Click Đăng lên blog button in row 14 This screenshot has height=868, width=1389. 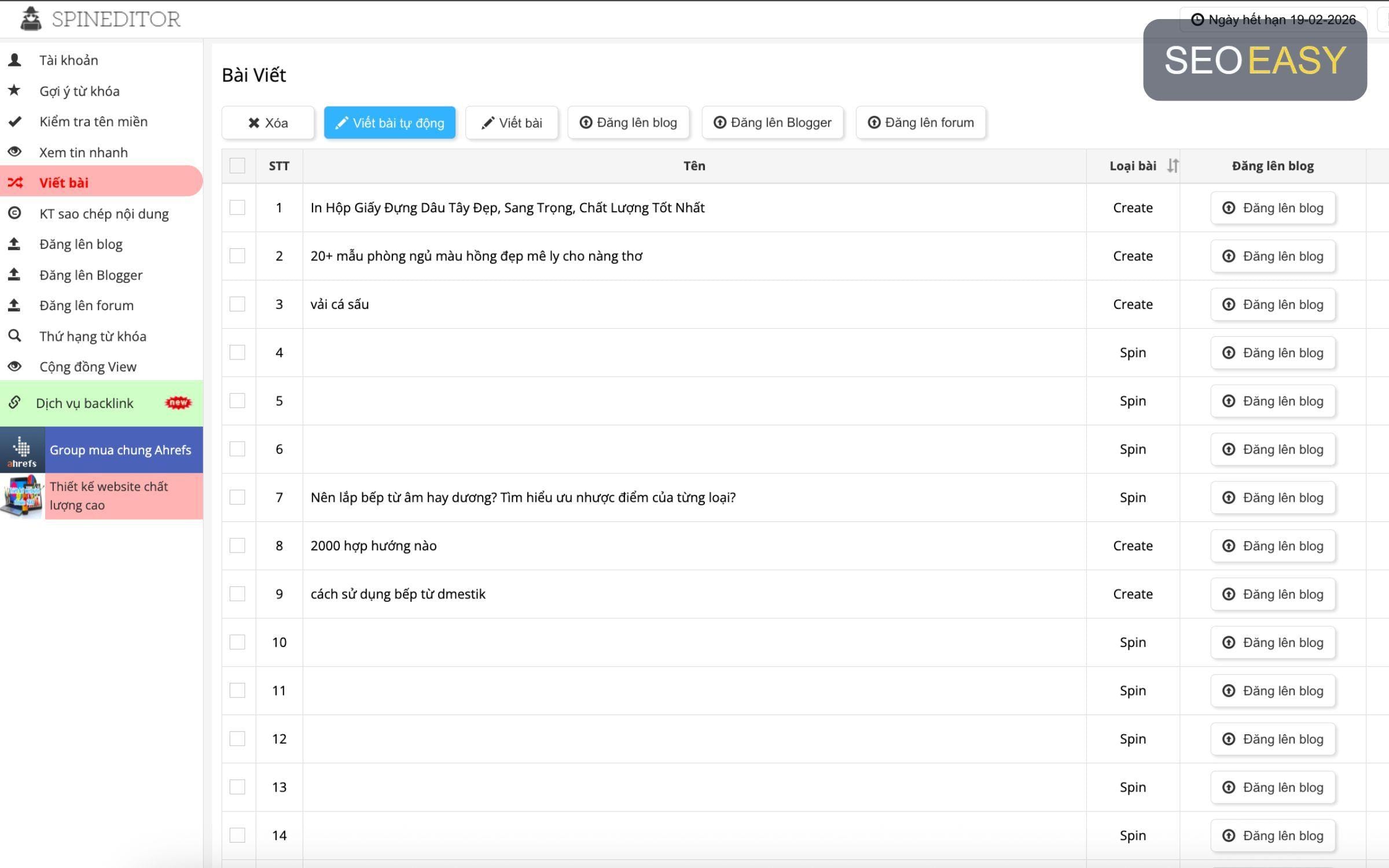pos(1273,836)
